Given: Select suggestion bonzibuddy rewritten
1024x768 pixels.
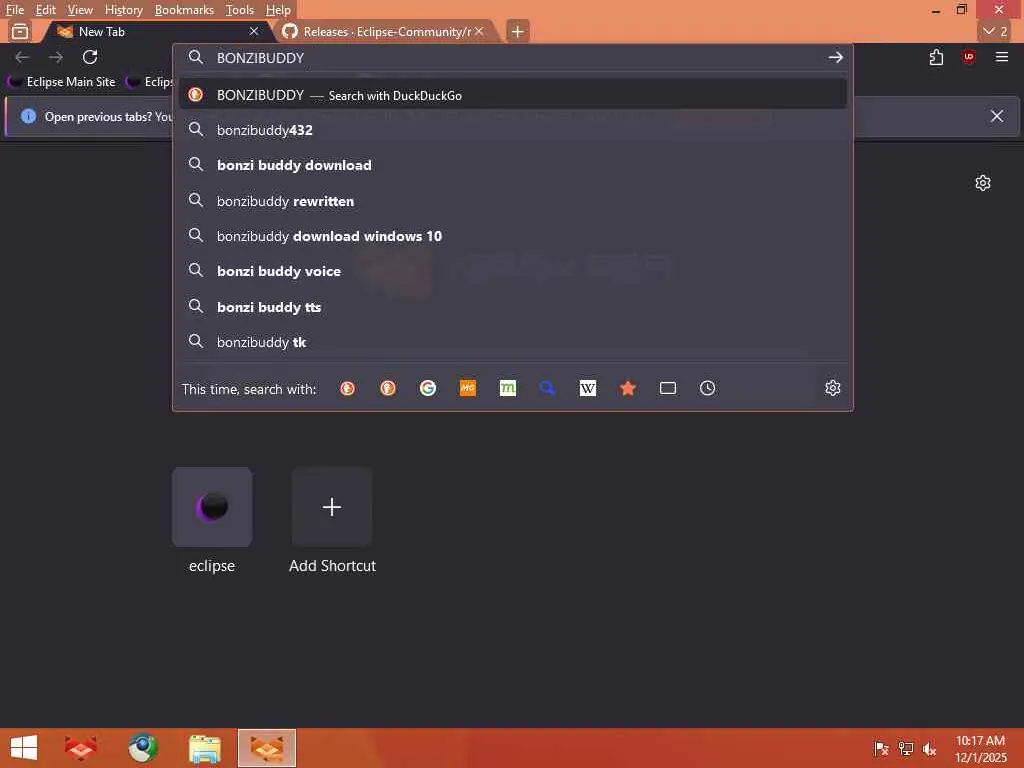Looking at the screenshot, I should tap(513, 201).
